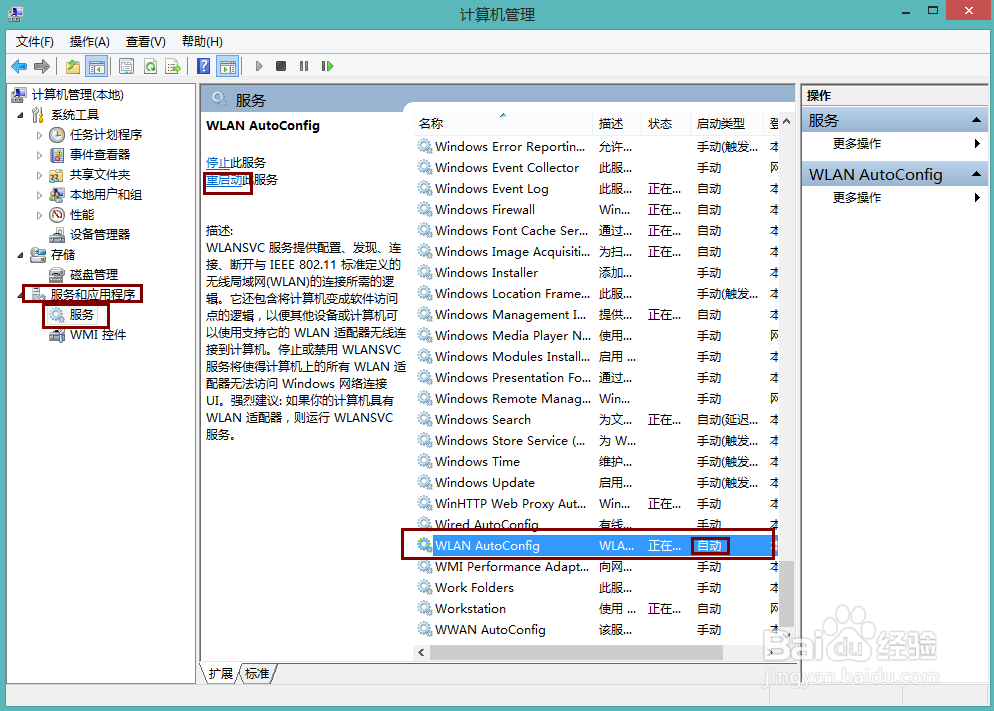Stop the service with the stop toolbar icon

(282, 66)
